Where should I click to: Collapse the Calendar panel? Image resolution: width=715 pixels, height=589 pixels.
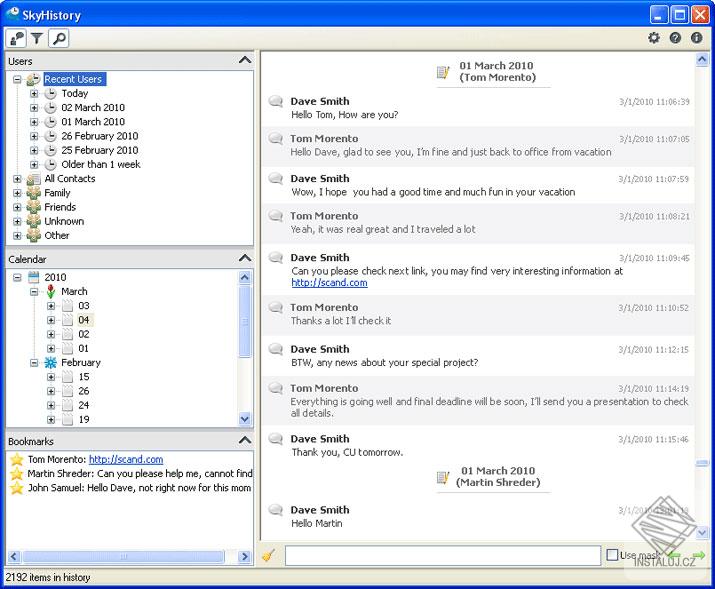coord(244,259)
